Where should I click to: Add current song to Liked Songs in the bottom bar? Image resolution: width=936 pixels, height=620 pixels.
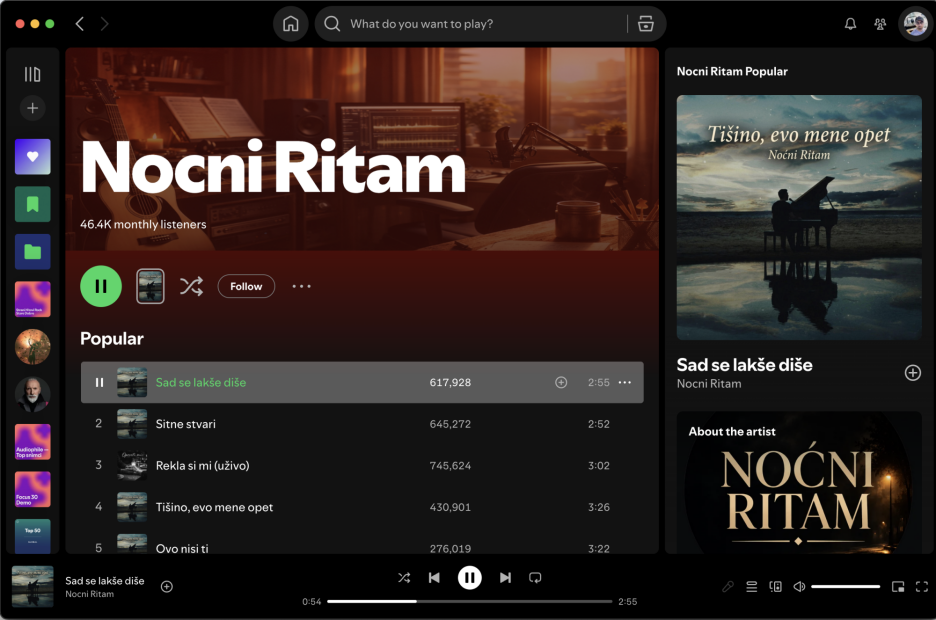click(x=167, y=587)
